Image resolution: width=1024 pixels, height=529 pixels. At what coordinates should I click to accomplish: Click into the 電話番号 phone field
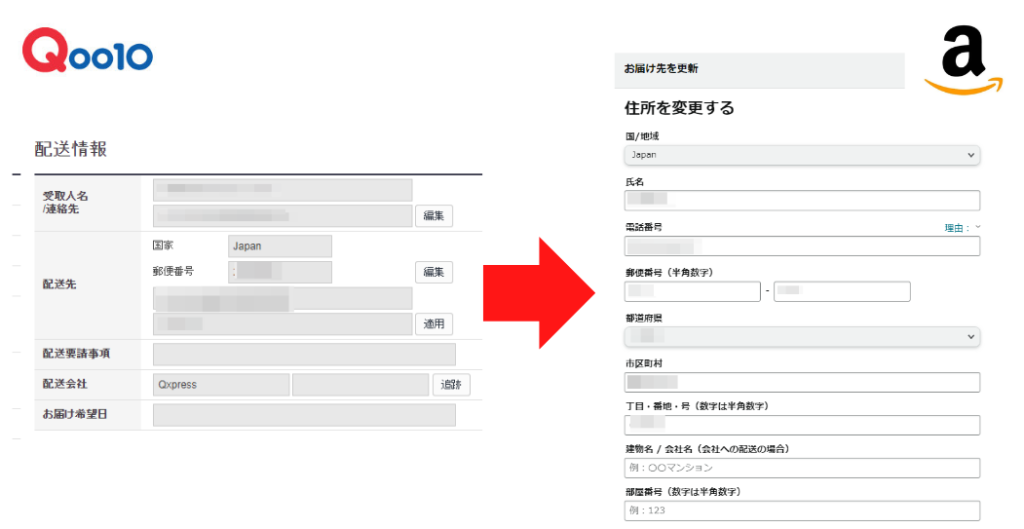pyautogui.click(x=801, y=246)
